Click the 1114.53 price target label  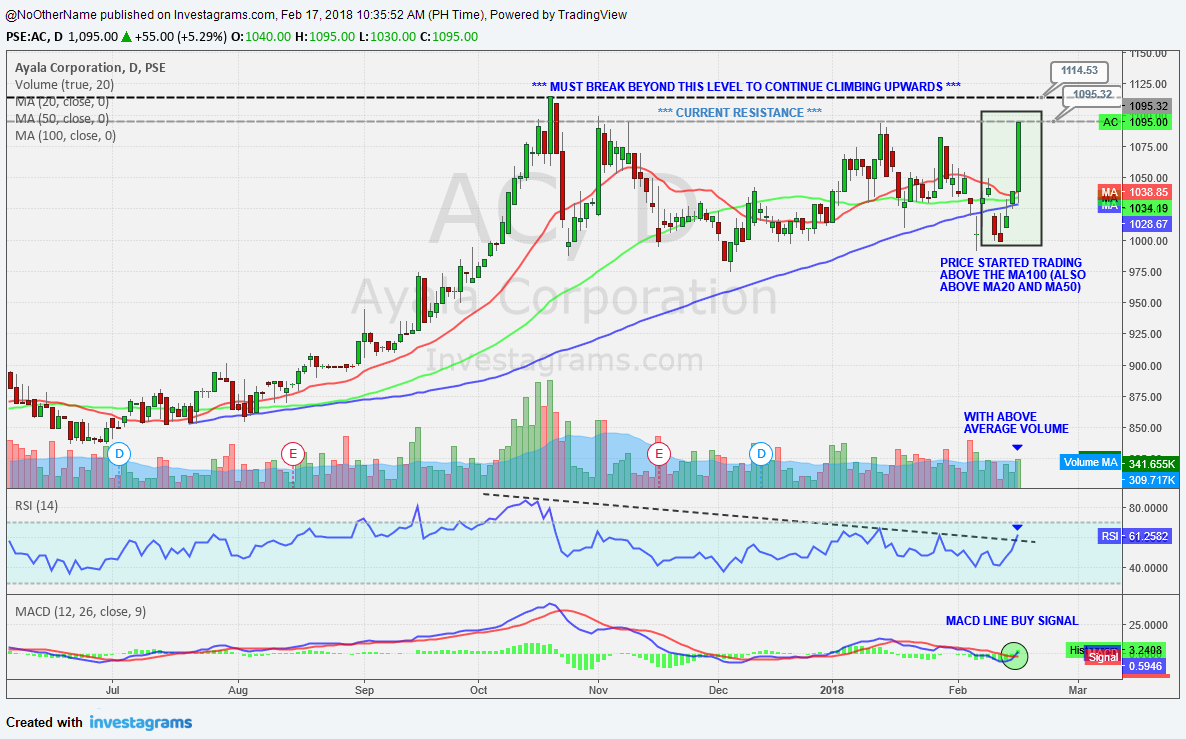click(x=1078, y=71)
